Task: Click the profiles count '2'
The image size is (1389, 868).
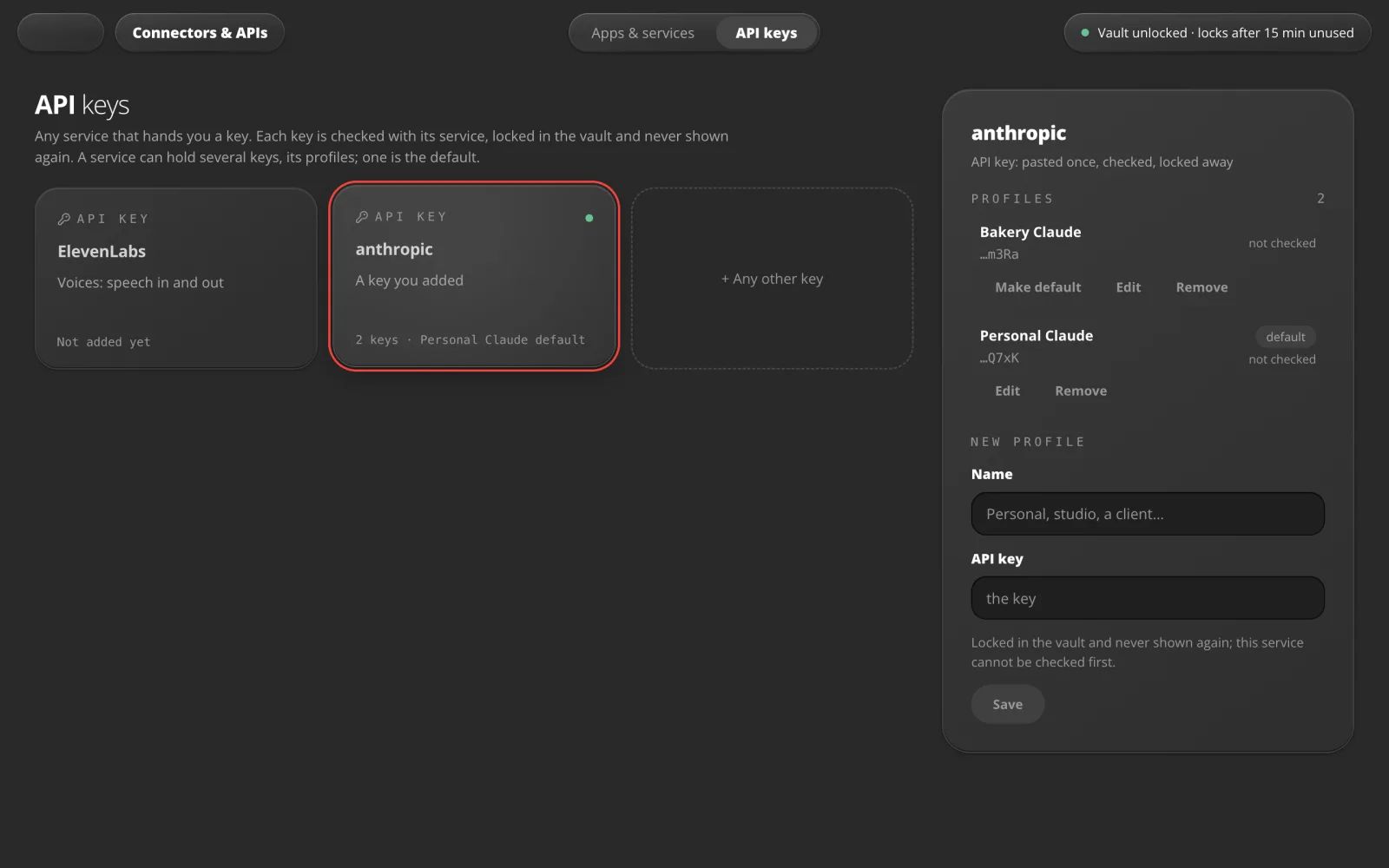Action: click(x=1320, y=199)
